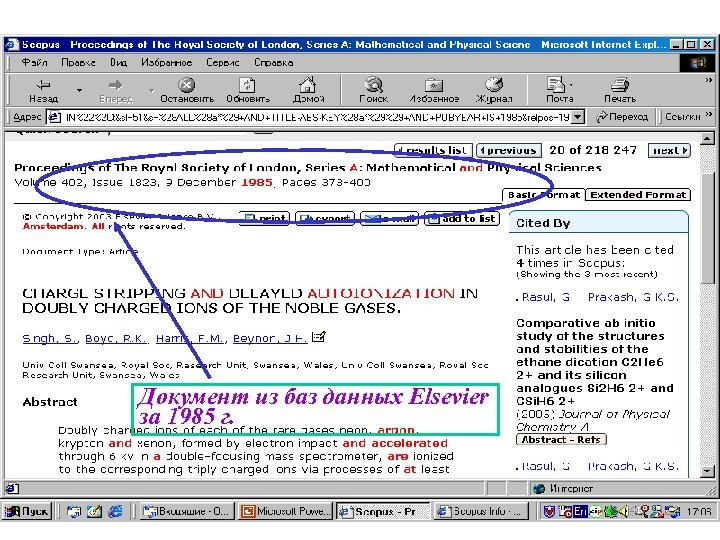Viewport: 720px width, 540px height.
Task: Switch to Scopus Info taskbar button
Action: (x=481, y=512)
